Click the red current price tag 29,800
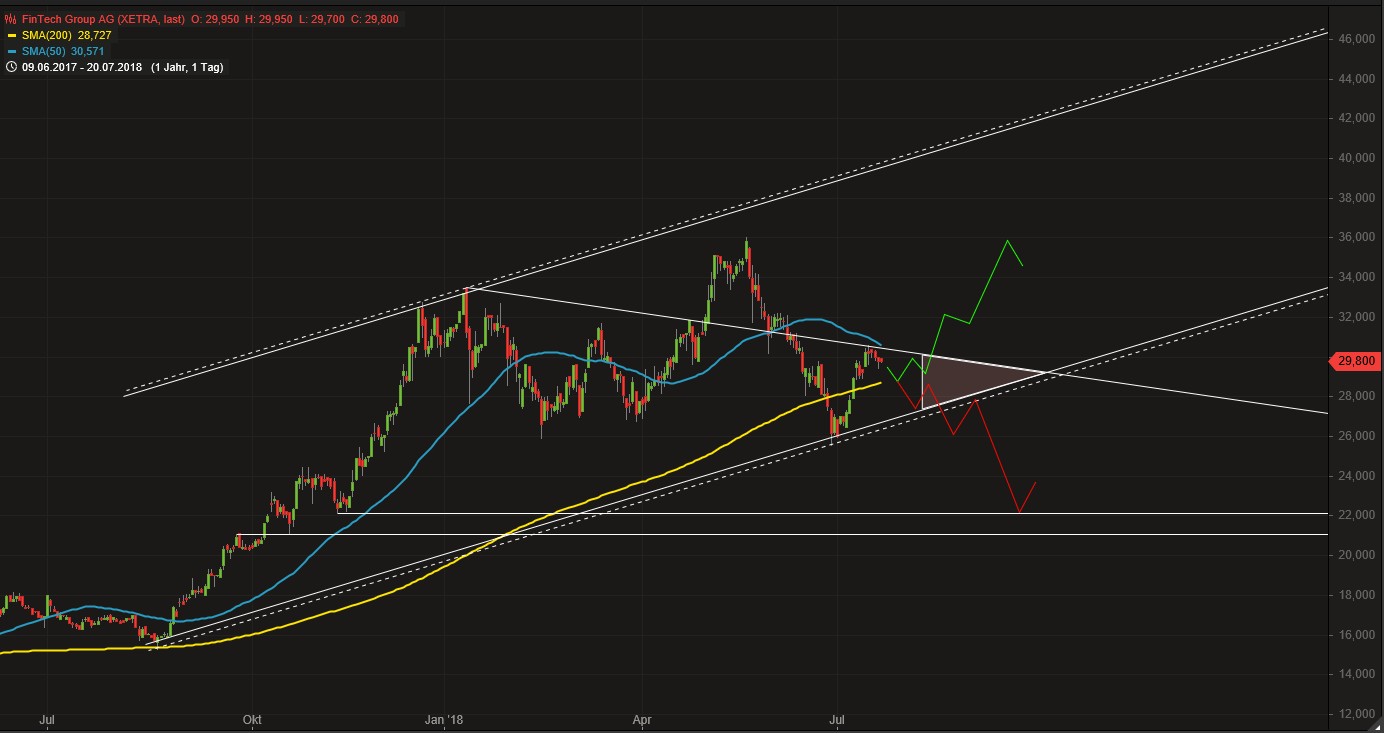The image size is (1384, 733). point(1356,362)
